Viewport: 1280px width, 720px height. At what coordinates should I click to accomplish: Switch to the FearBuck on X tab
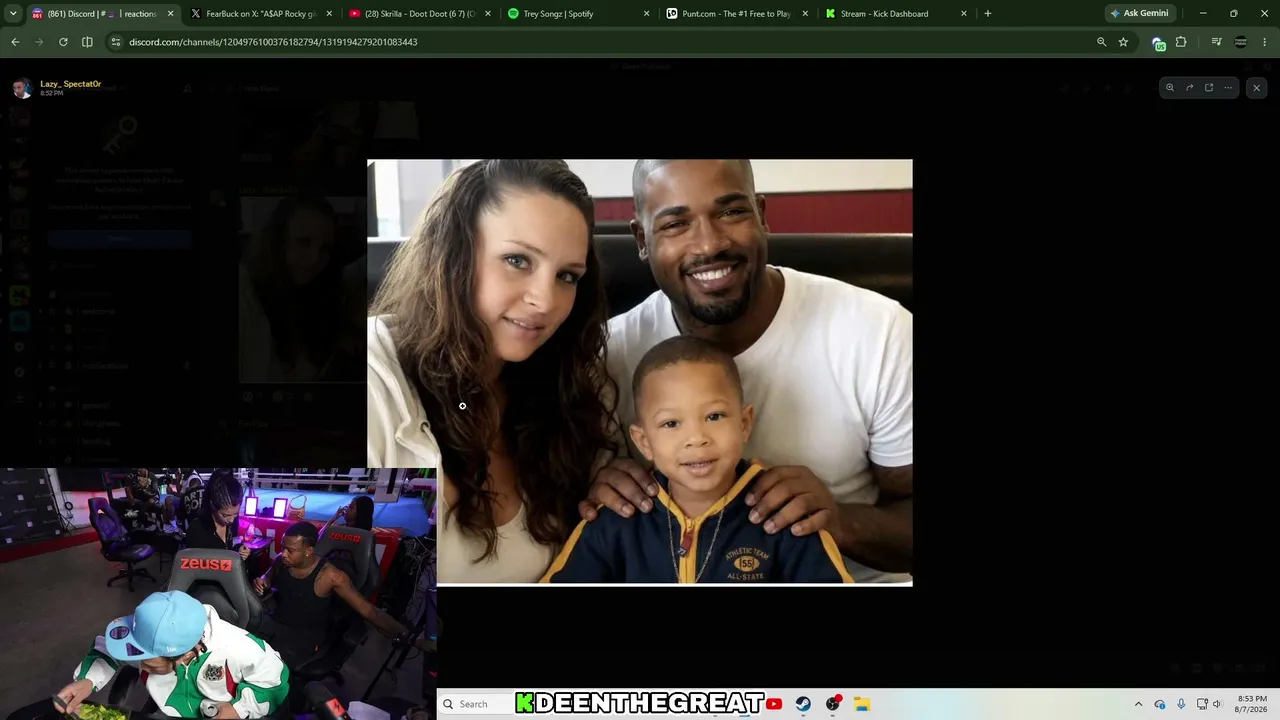tap(261, 14)
